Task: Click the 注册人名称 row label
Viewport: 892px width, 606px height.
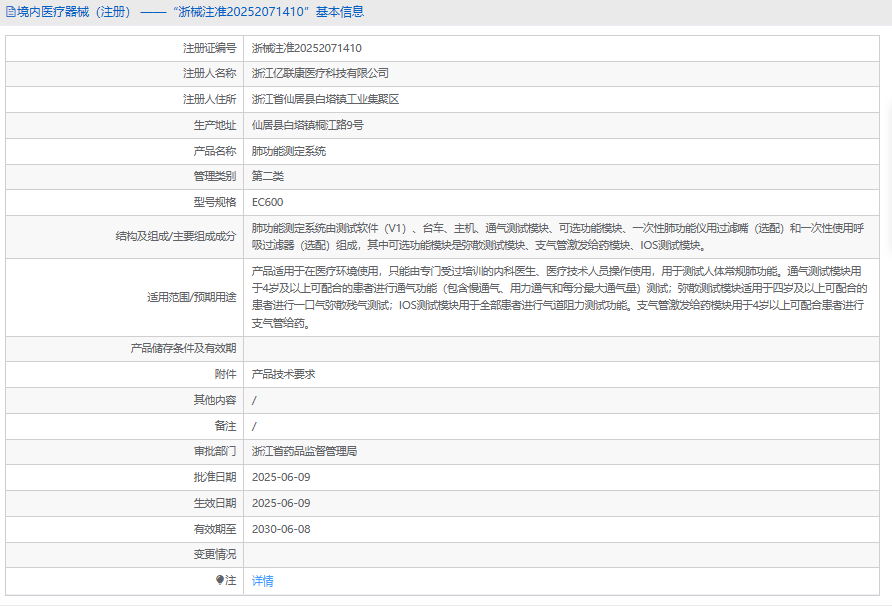Action: [209, 73]
